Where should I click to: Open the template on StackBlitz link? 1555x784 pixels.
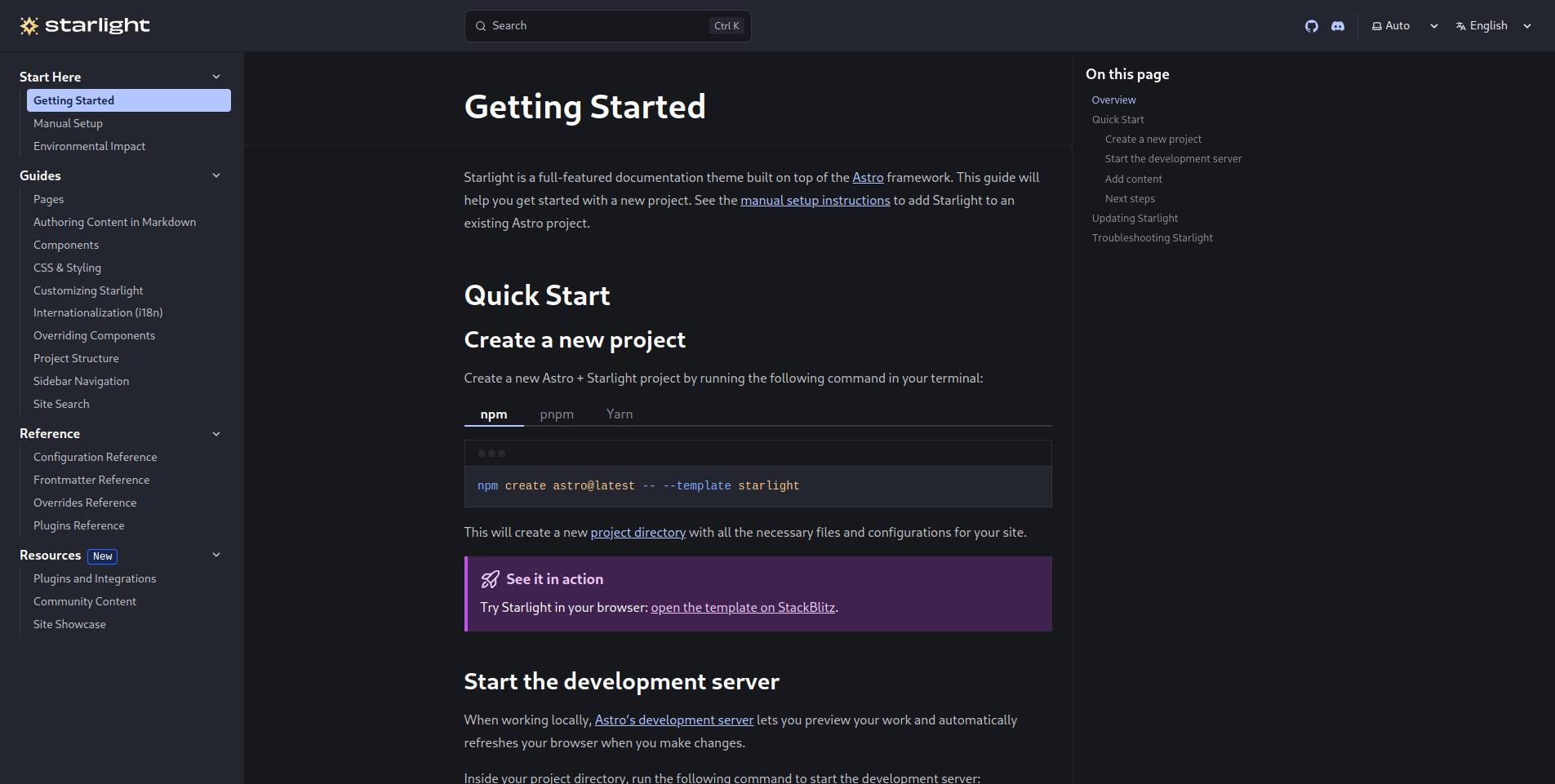coord(743,607)
